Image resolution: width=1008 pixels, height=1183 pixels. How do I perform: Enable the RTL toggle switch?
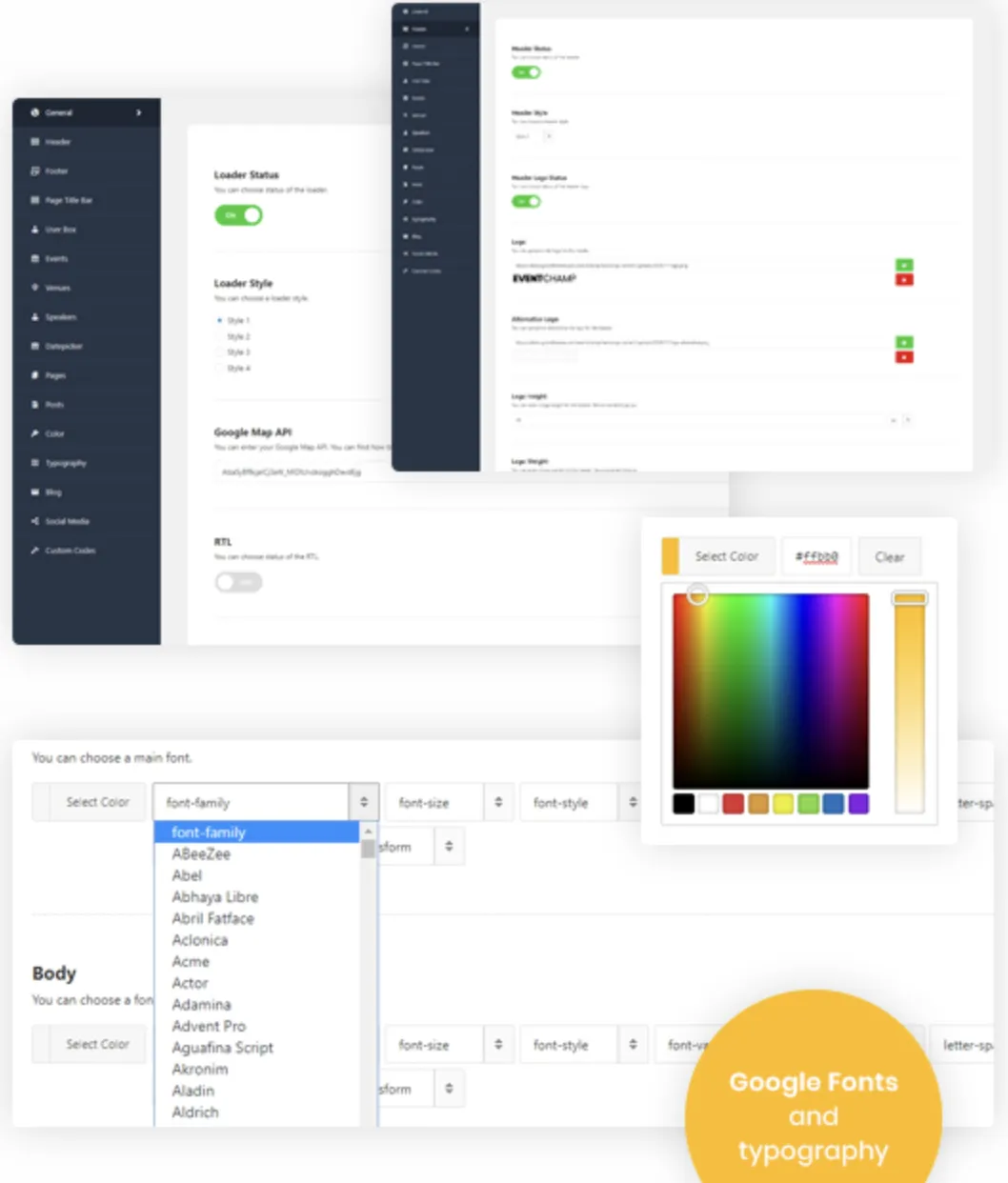[x=238, y=582]
